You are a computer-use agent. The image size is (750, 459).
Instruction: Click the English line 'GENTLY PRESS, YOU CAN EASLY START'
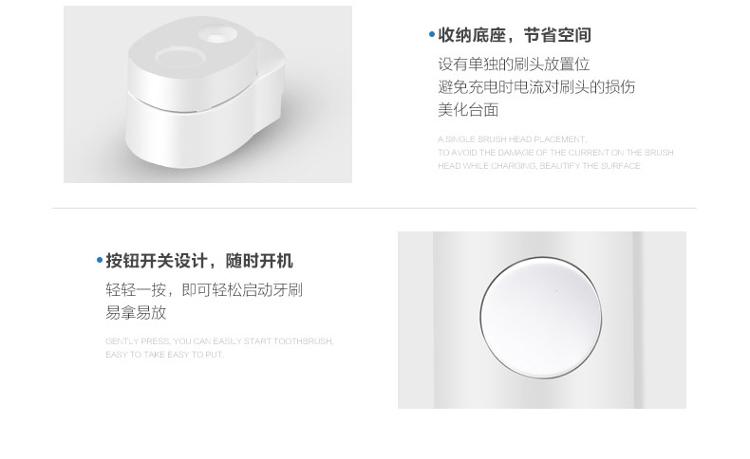219,341
